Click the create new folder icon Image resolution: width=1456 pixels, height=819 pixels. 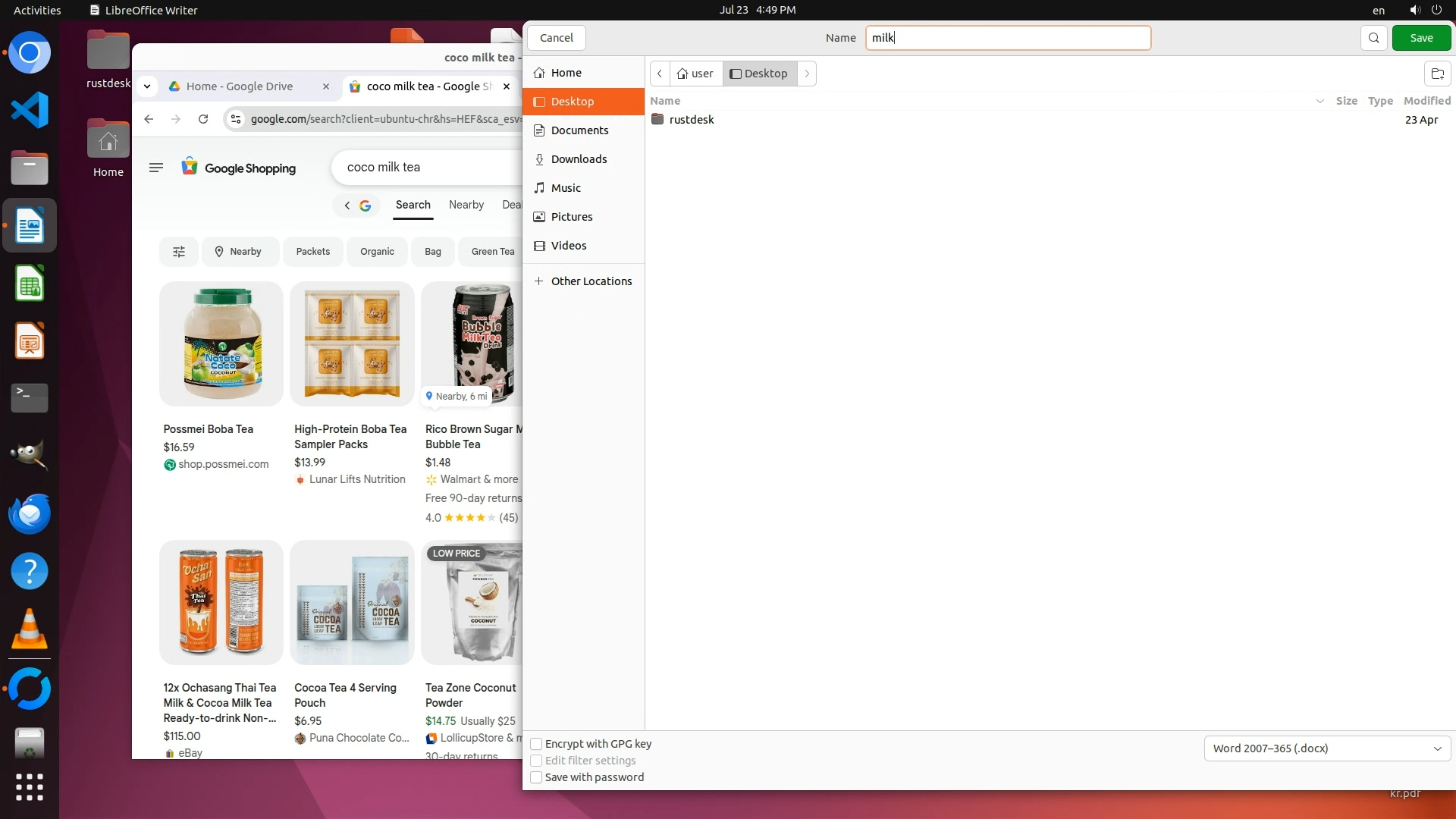coord(1437,74)
